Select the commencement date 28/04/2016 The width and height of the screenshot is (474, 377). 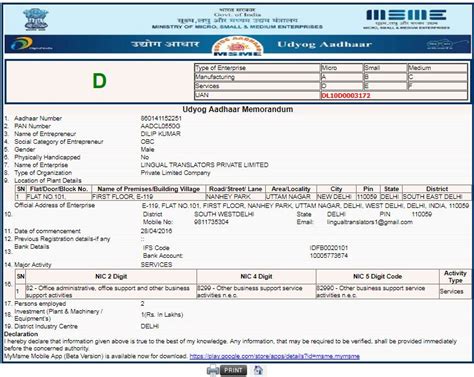click(x=156, y=231)
